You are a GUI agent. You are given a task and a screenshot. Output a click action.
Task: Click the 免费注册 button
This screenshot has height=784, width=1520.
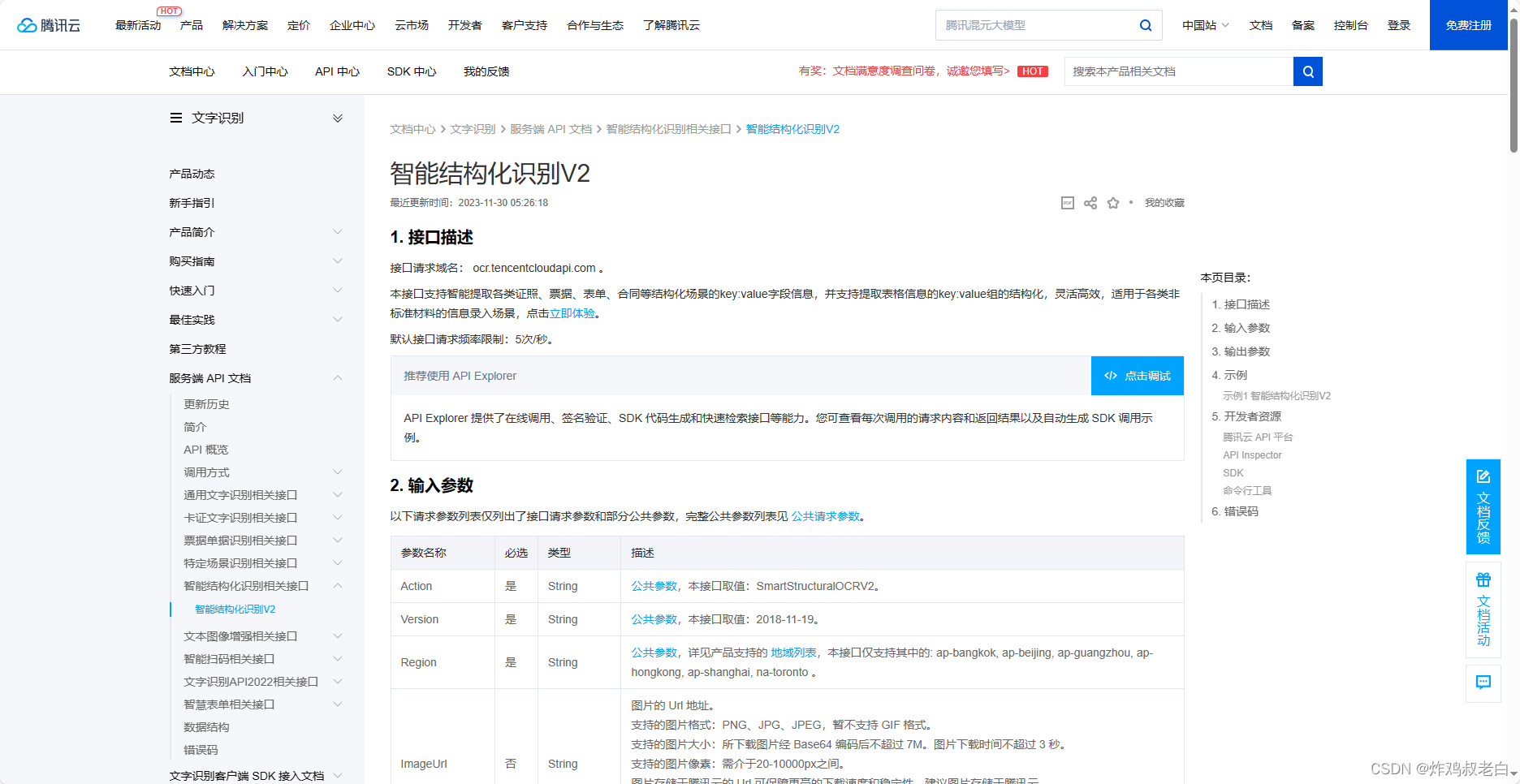1469,25
